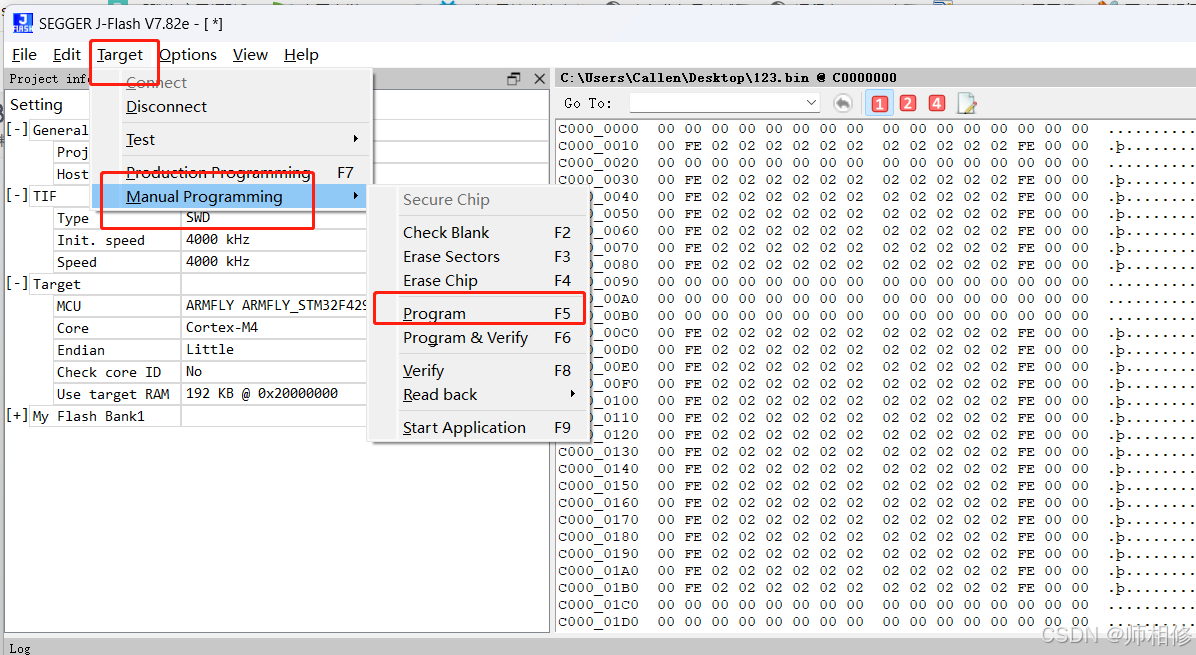Collapse the Target settings group

[18, 284]
